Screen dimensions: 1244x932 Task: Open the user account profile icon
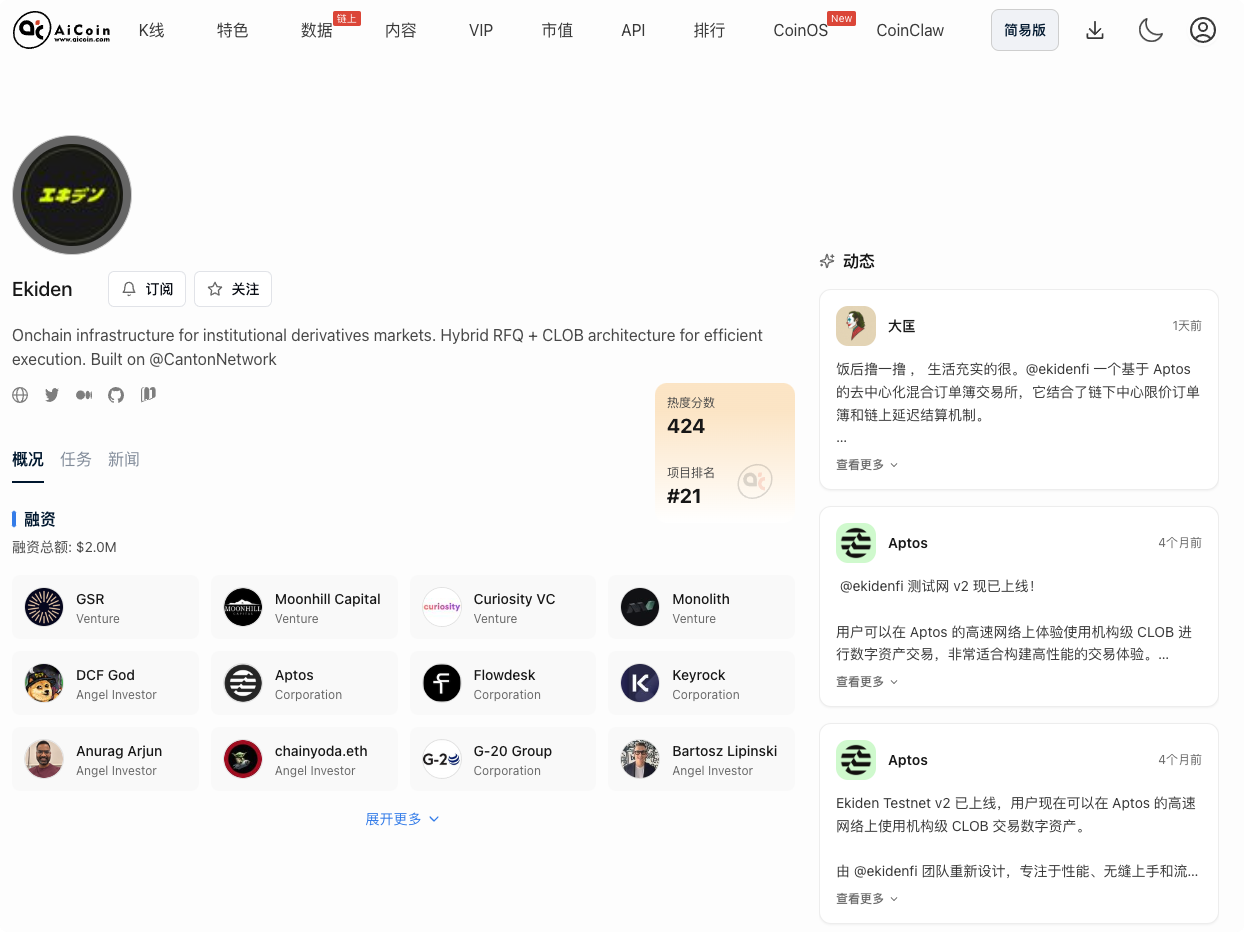1203,30
